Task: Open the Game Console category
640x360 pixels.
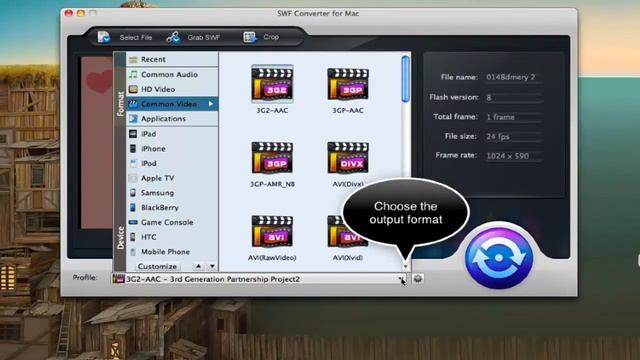Action: pos(172,222)
